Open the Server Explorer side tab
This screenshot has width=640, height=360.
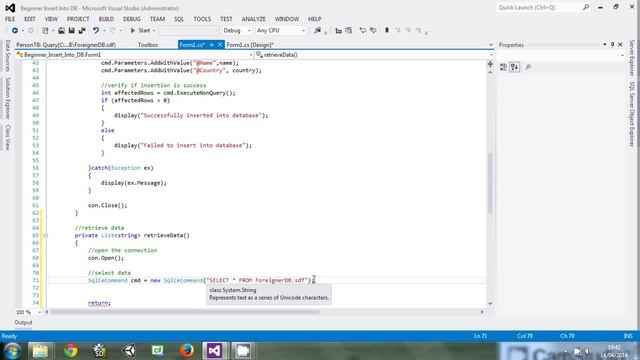pyautogui.click(x=632, y=58)
